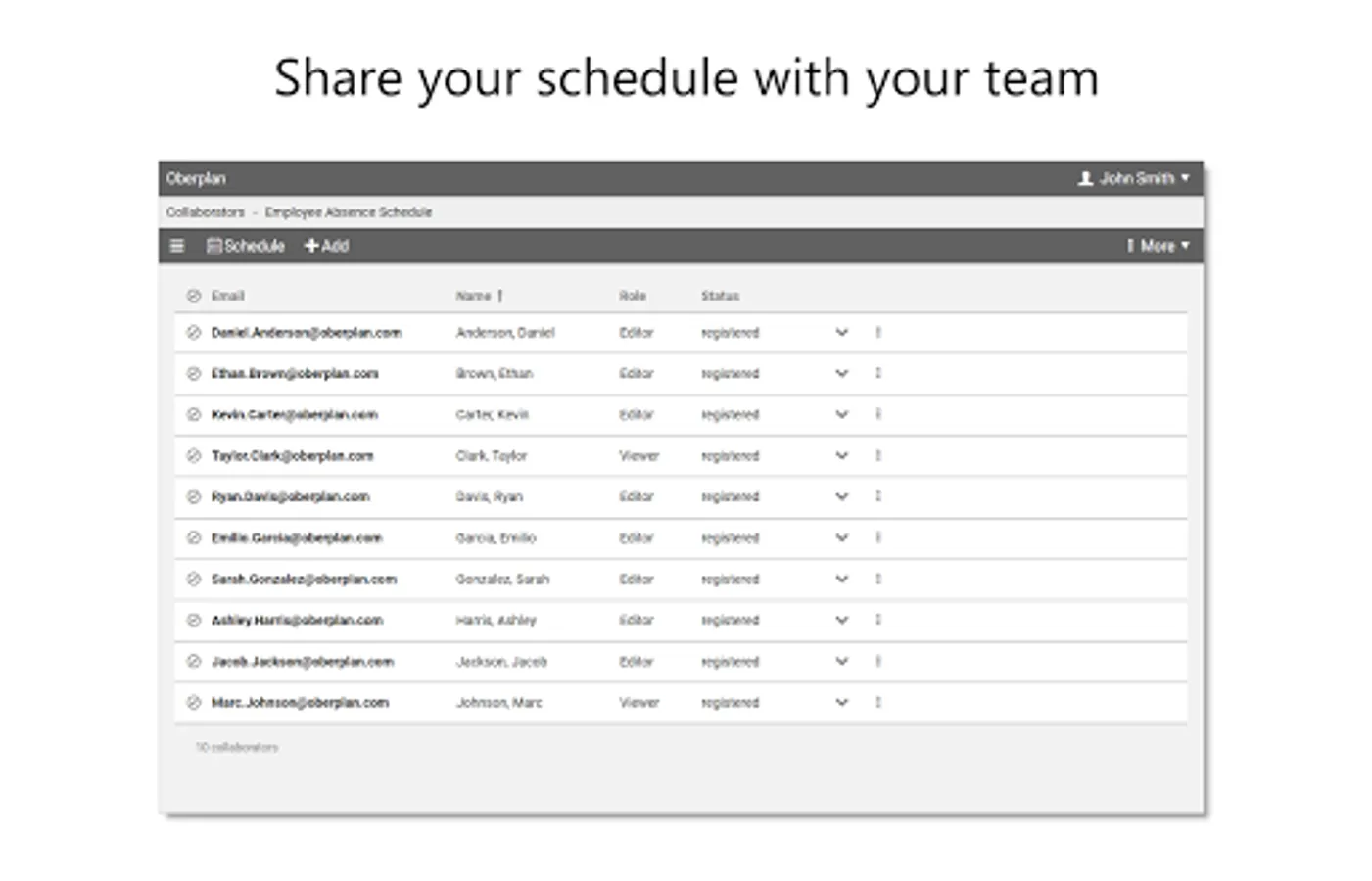Viewport: 1372px width, 881px height.
Task: Expand the chevron for Emilio Garcia row
Action: pyautogui.click(x=842, y=538)
